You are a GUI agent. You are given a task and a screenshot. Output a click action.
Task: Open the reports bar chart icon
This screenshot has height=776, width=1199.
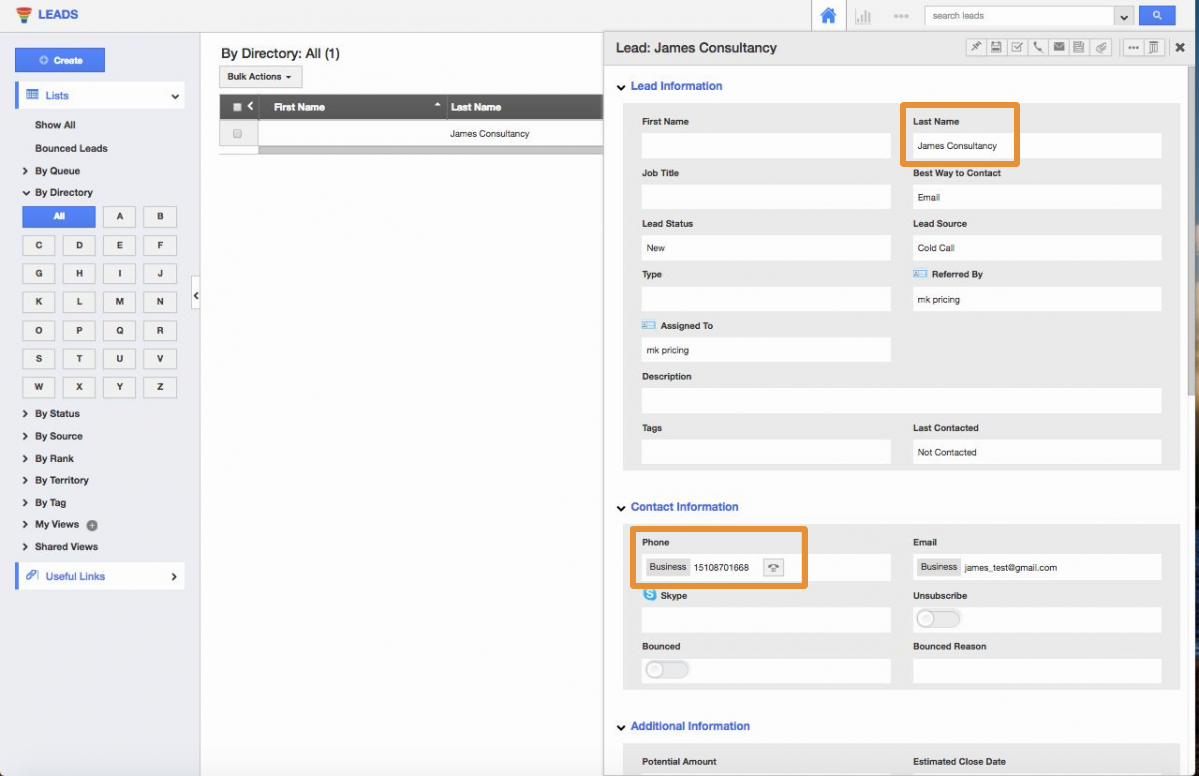click(863, 16)
